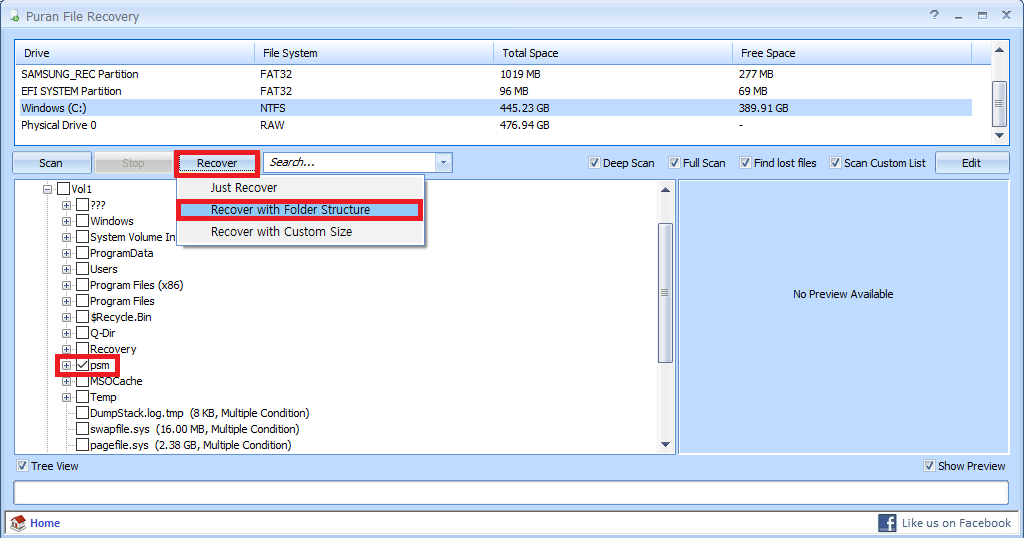The height and width of the screenshot is (538, 1024).
Task: Click the drive list scrollbar thumb
Action: [x=999, y=103]
